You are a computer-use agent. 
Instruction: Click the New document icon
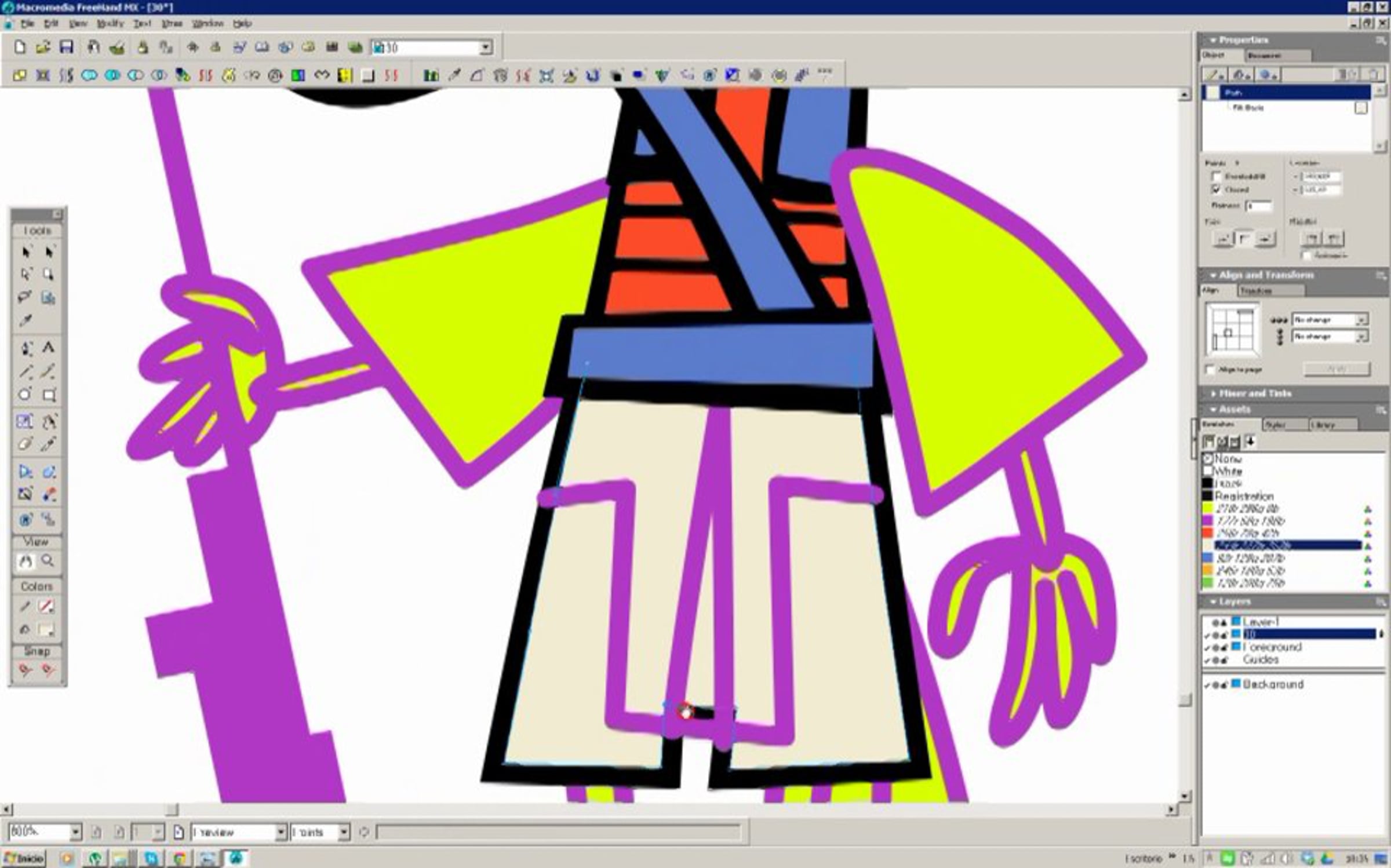(20, 48)
